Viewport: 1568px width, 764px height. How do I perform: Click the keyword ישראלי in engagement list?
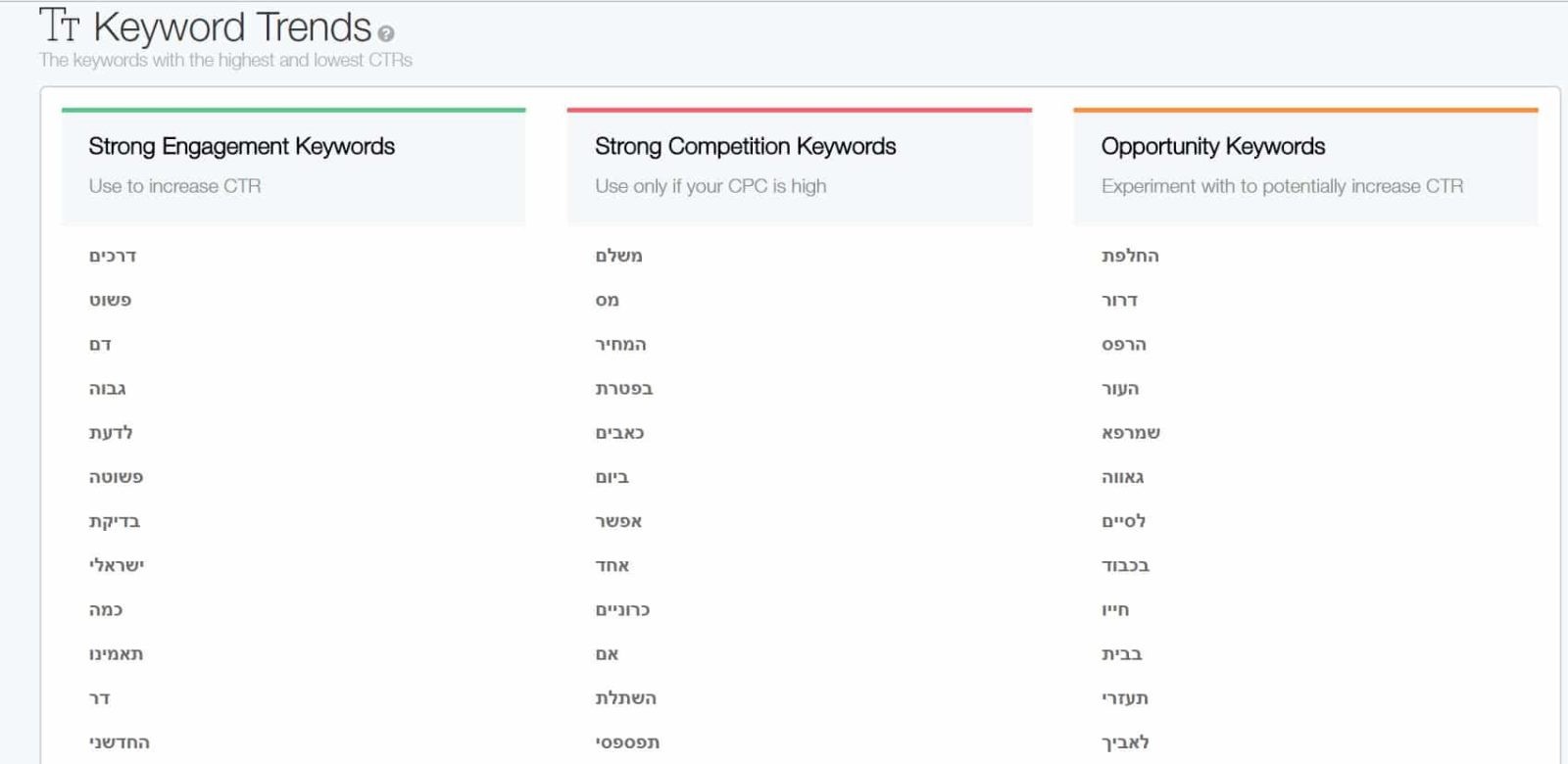(x=117, y=565)
